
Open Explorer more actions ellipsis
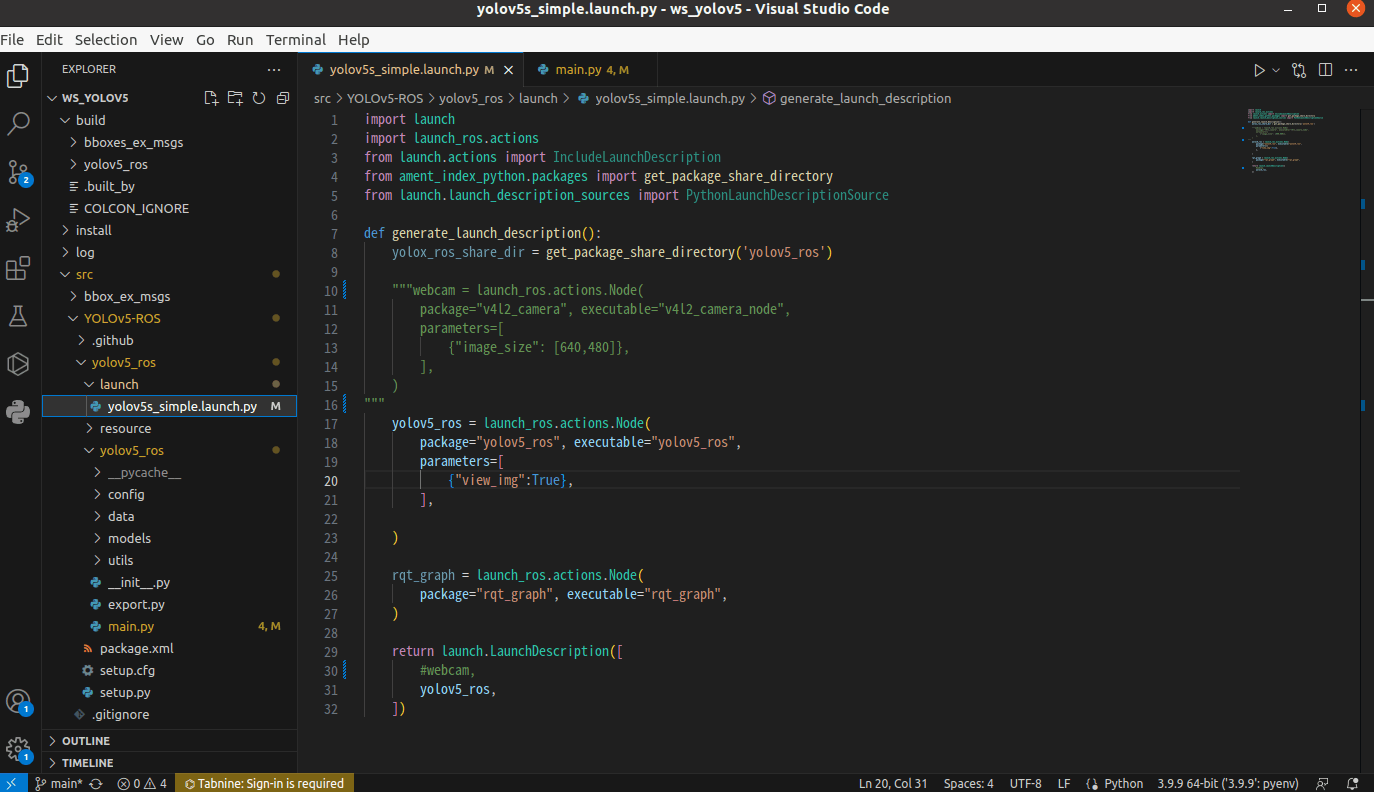[274, 70]
